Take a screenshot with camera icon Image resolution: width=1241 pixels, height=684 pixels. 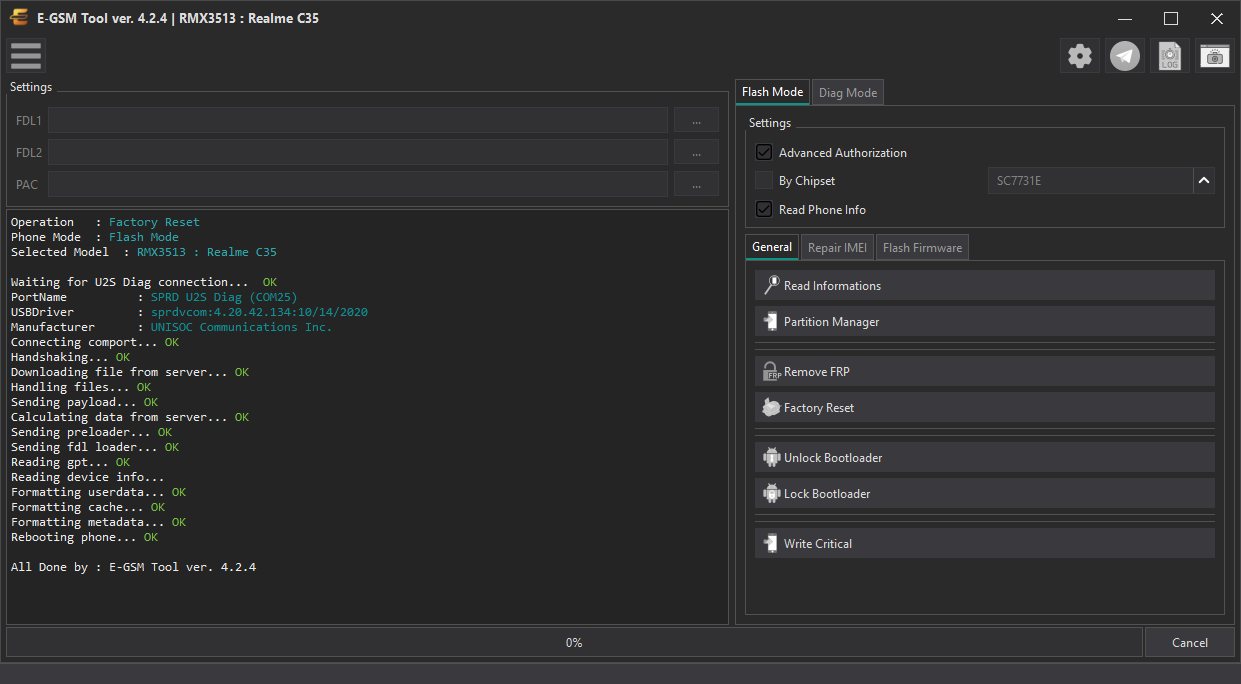coord(1215,56)
